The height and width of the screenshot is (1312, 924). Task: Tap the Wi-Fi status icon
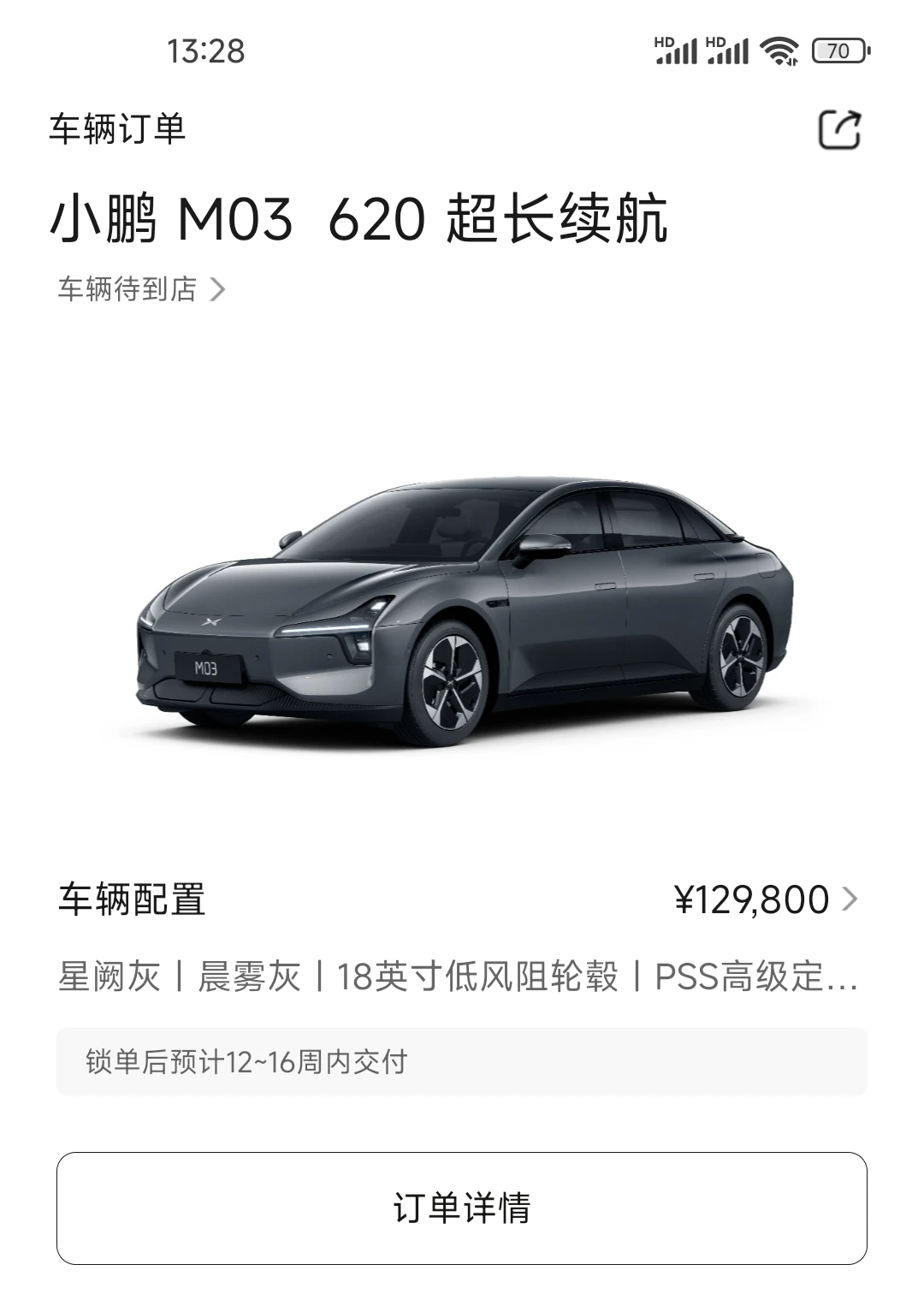click(779, 51)
